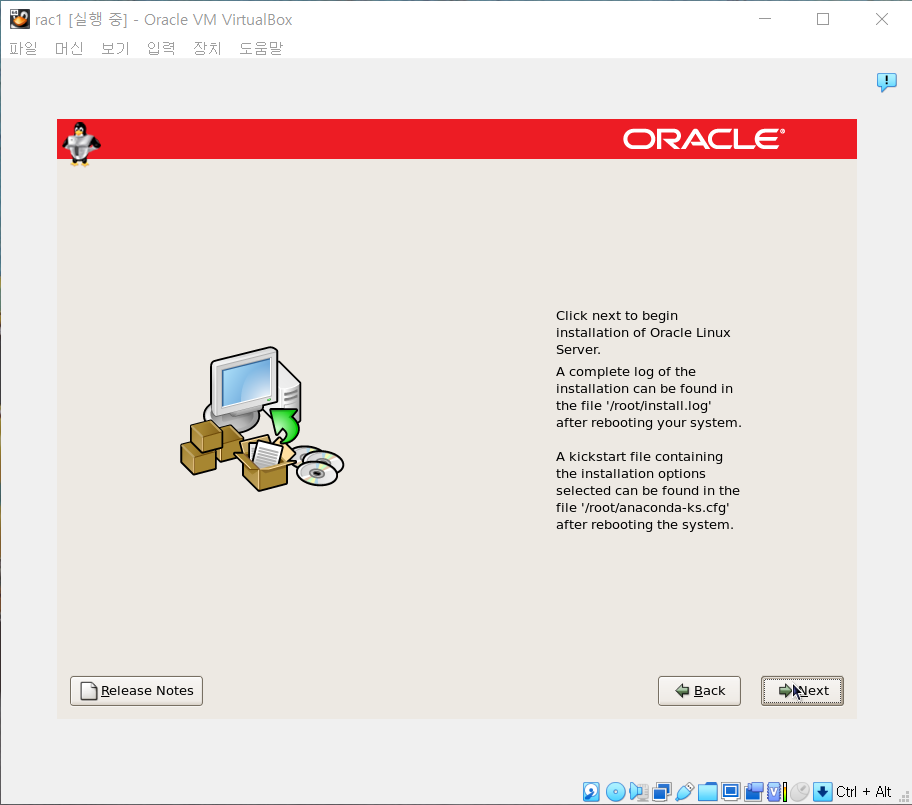
Task: Click the USB devices status icon
Action: coord(685,792)
